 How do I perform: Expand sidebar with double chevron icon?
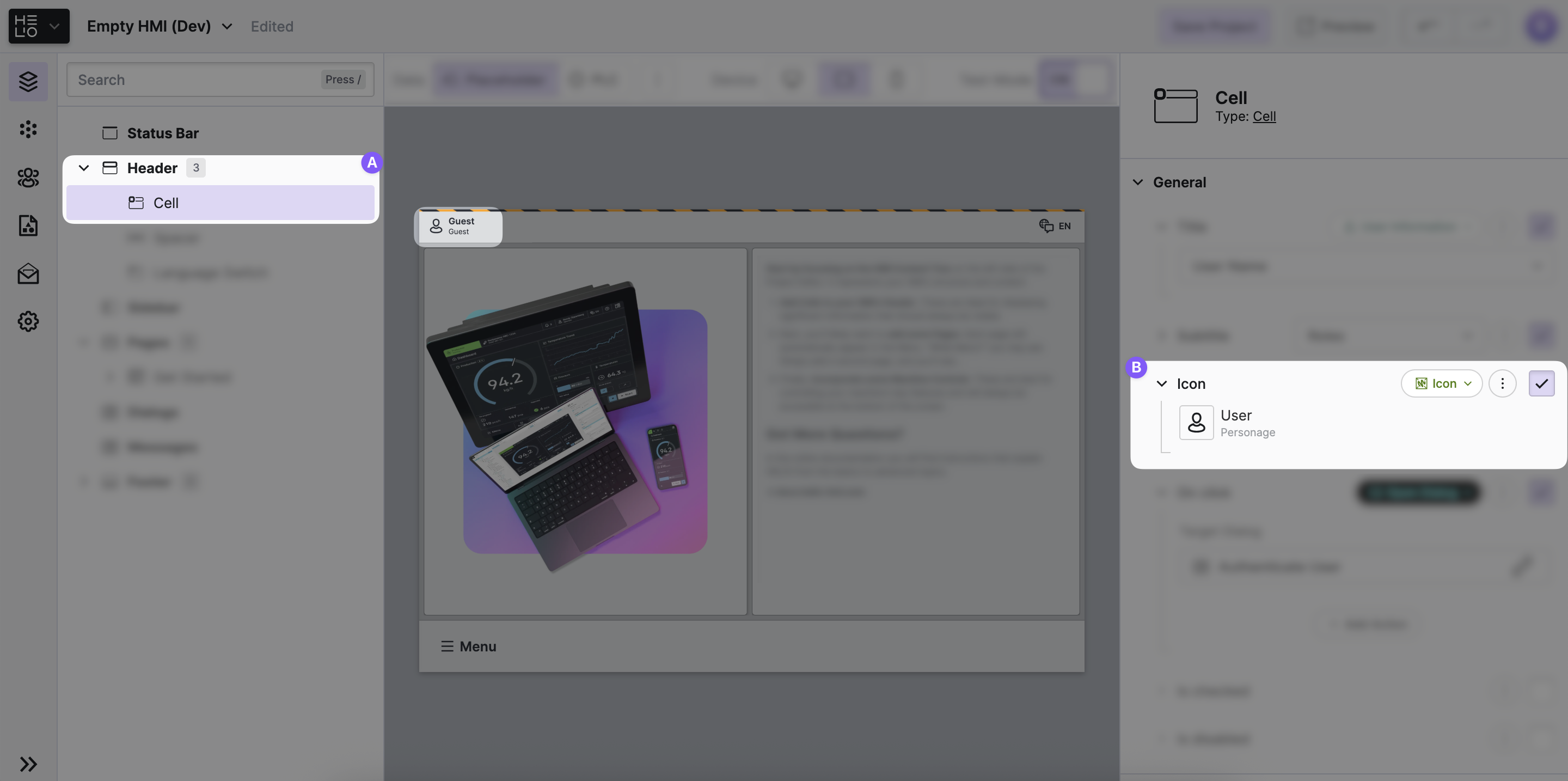coord(28,764)
